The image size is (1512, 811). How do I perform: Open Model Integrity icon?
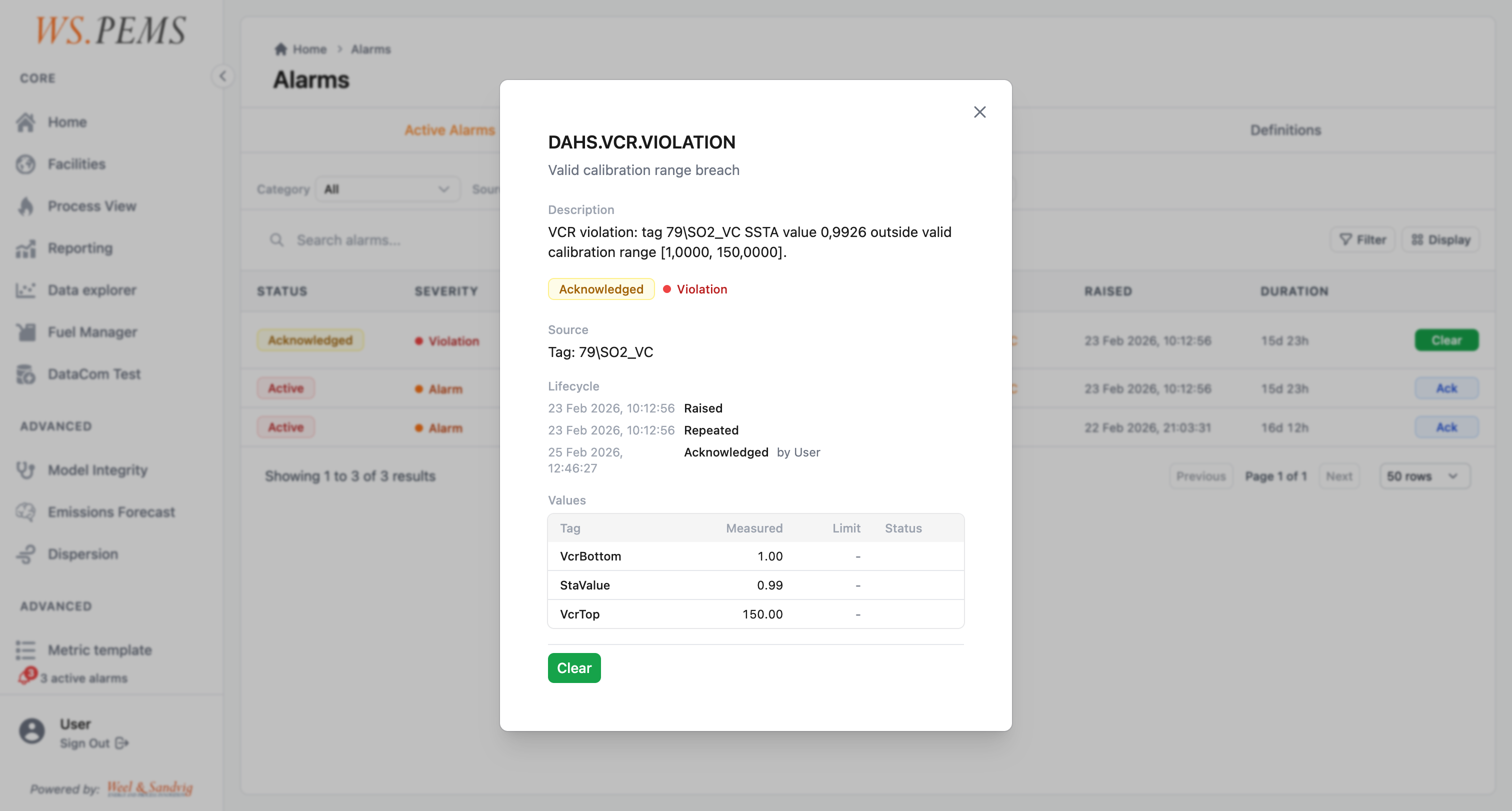point(25,470)
